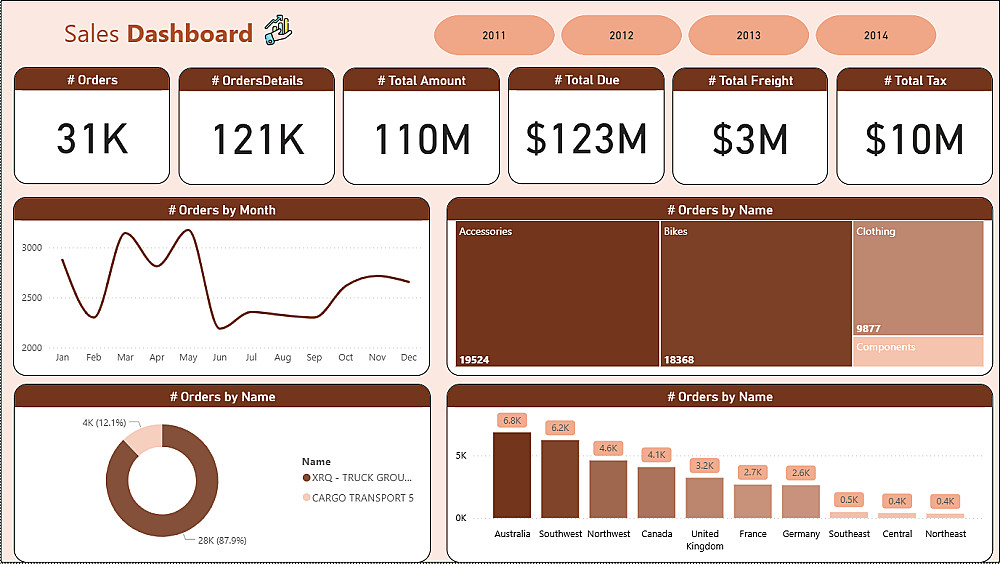The image size is (1000, 564).
Task: Filter dashboard by 2012 year button
Action: click(x=621, y=35)
